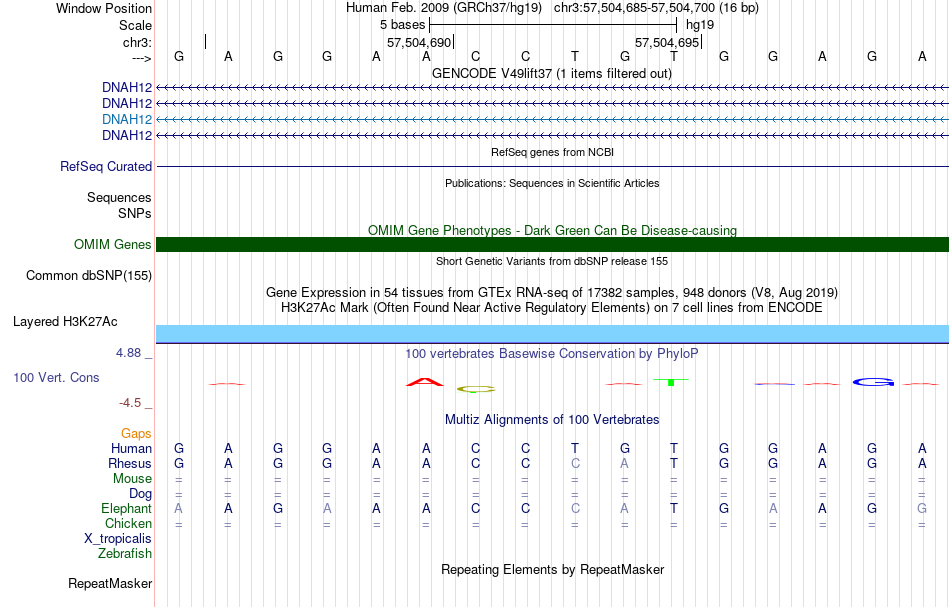Open the H3K27Ac Mark track title
Screen dimensions: 950x607
(552, 308)
